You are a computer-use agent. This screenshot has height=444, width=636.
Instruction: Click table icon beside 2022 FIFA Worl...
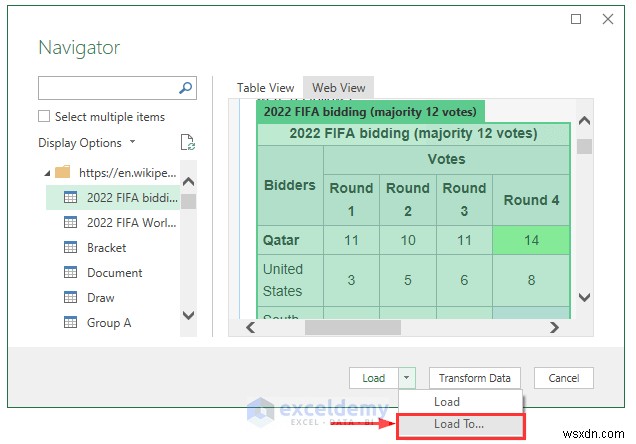[x=71, y=222]
